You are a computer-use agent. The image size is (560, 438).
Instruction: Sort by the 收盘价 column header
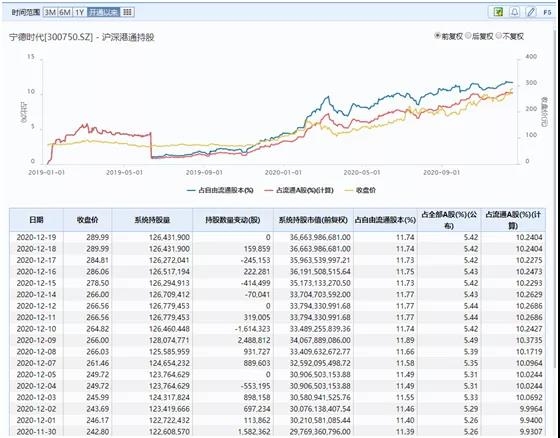(88, 220)
